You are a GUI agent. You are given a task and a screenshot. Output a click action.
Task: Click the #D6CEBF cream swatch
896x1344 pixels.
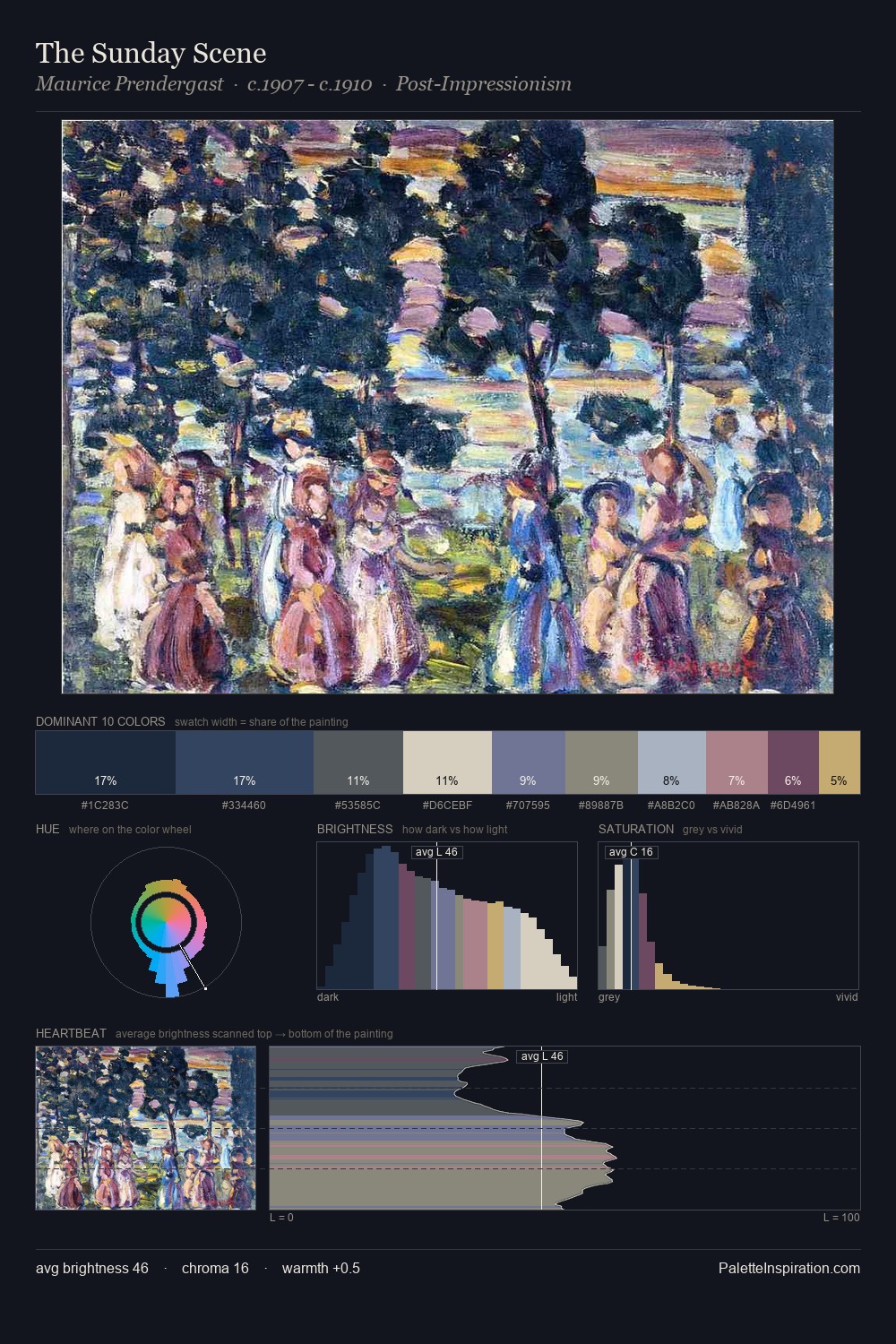coord(447,762)
